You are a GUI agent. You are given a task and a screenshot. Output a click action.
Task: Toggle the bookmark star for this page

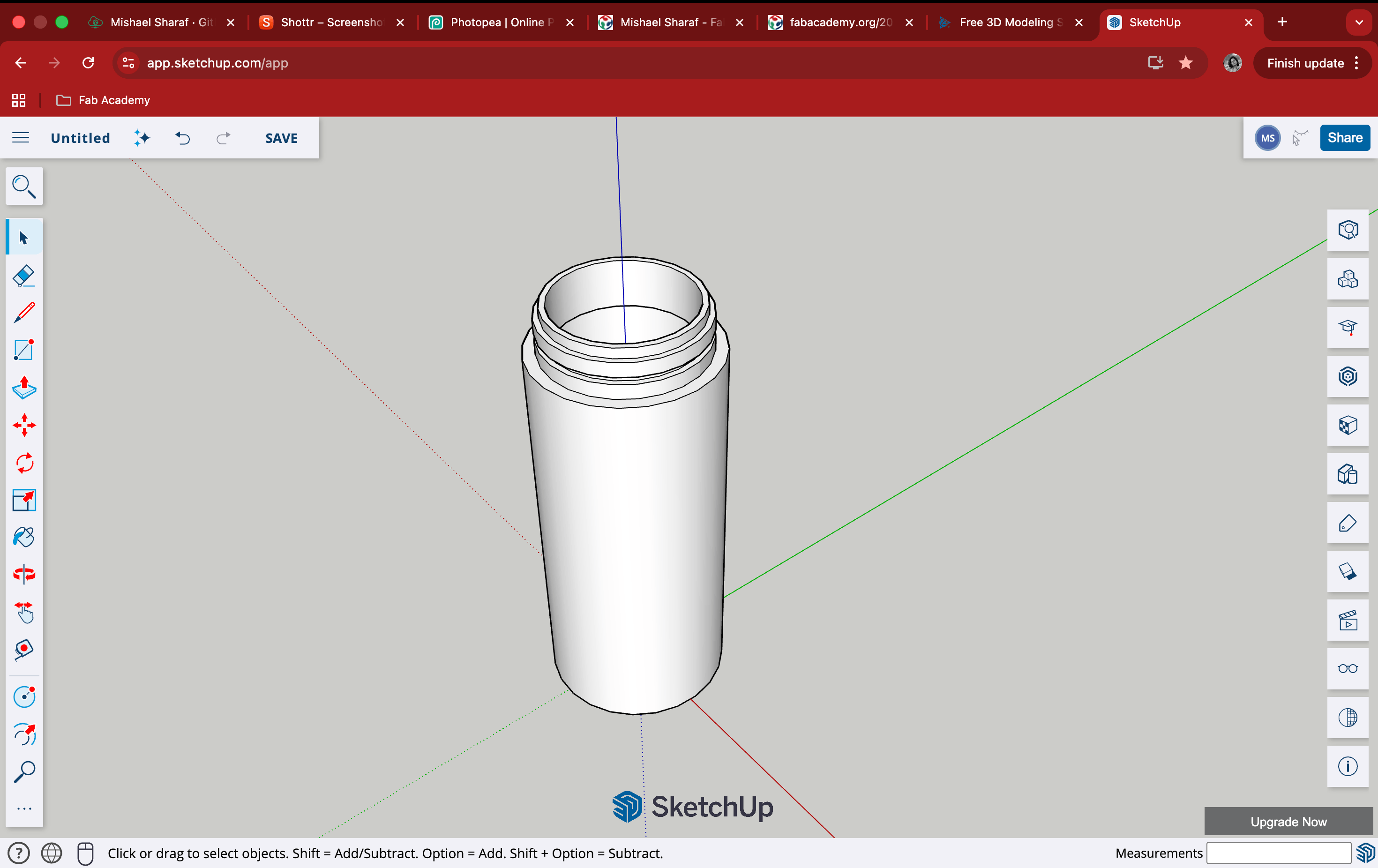tap(1186, 63)
